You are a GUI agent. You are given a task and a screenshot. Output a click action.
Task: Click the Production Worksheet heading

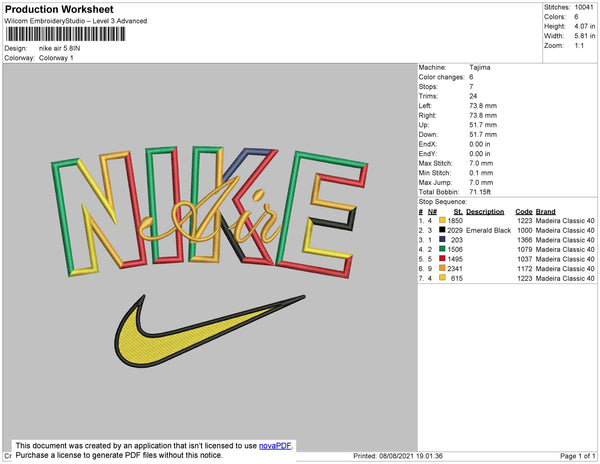(x=59, y=9)
